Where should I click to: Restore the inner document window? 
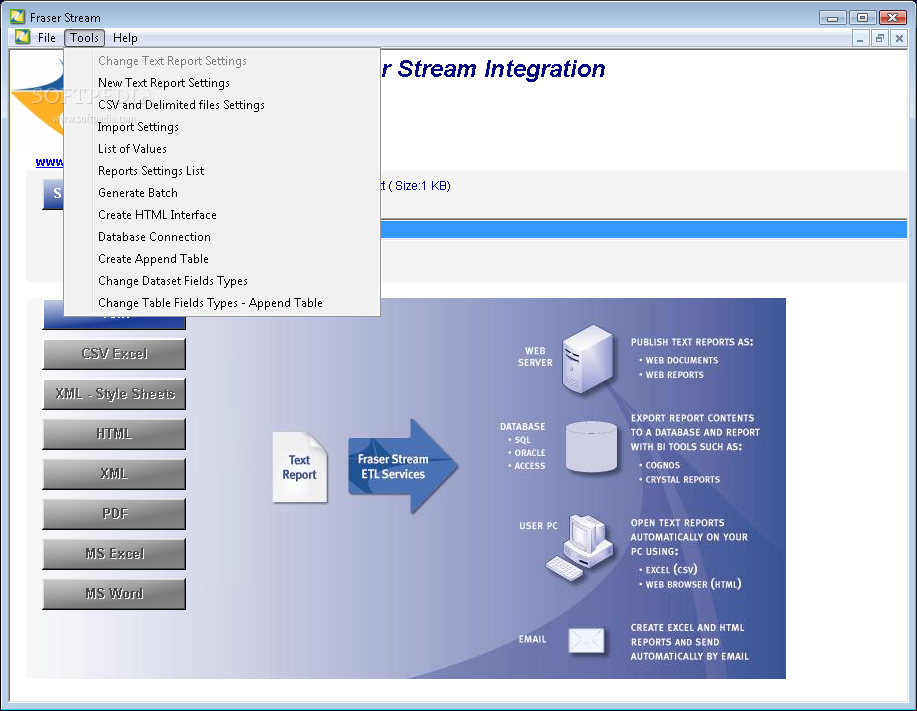pyautogui.click(x=880, y=39)
